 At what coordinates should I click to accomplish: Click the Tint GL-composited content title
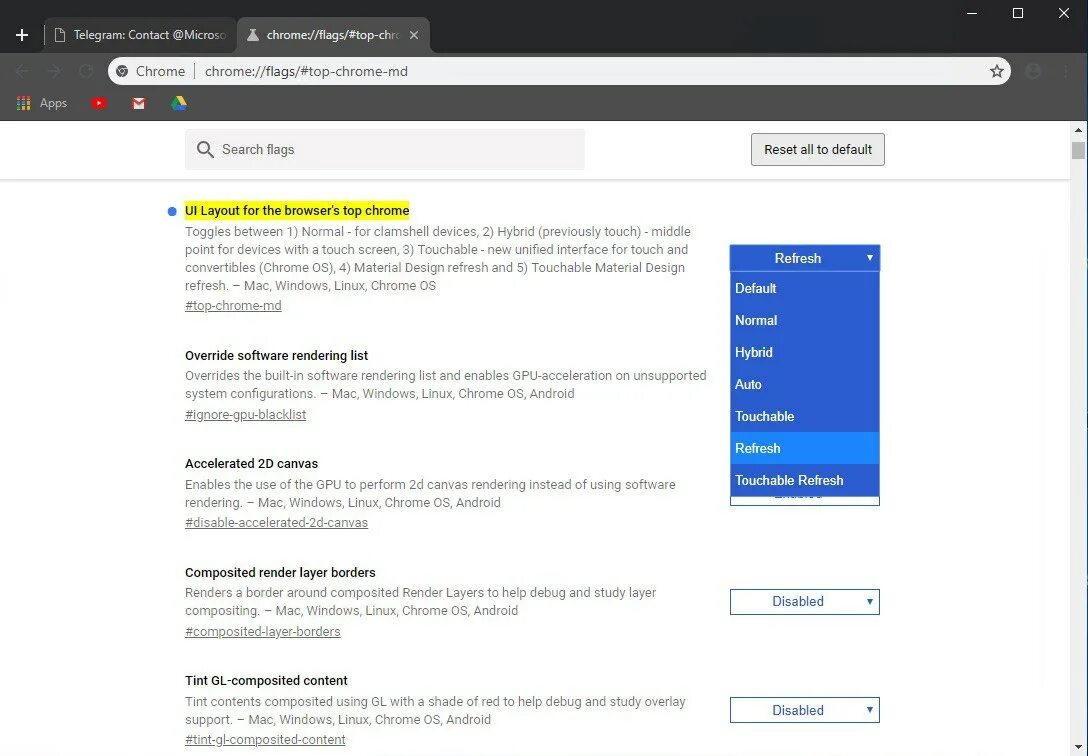(266, 681)
